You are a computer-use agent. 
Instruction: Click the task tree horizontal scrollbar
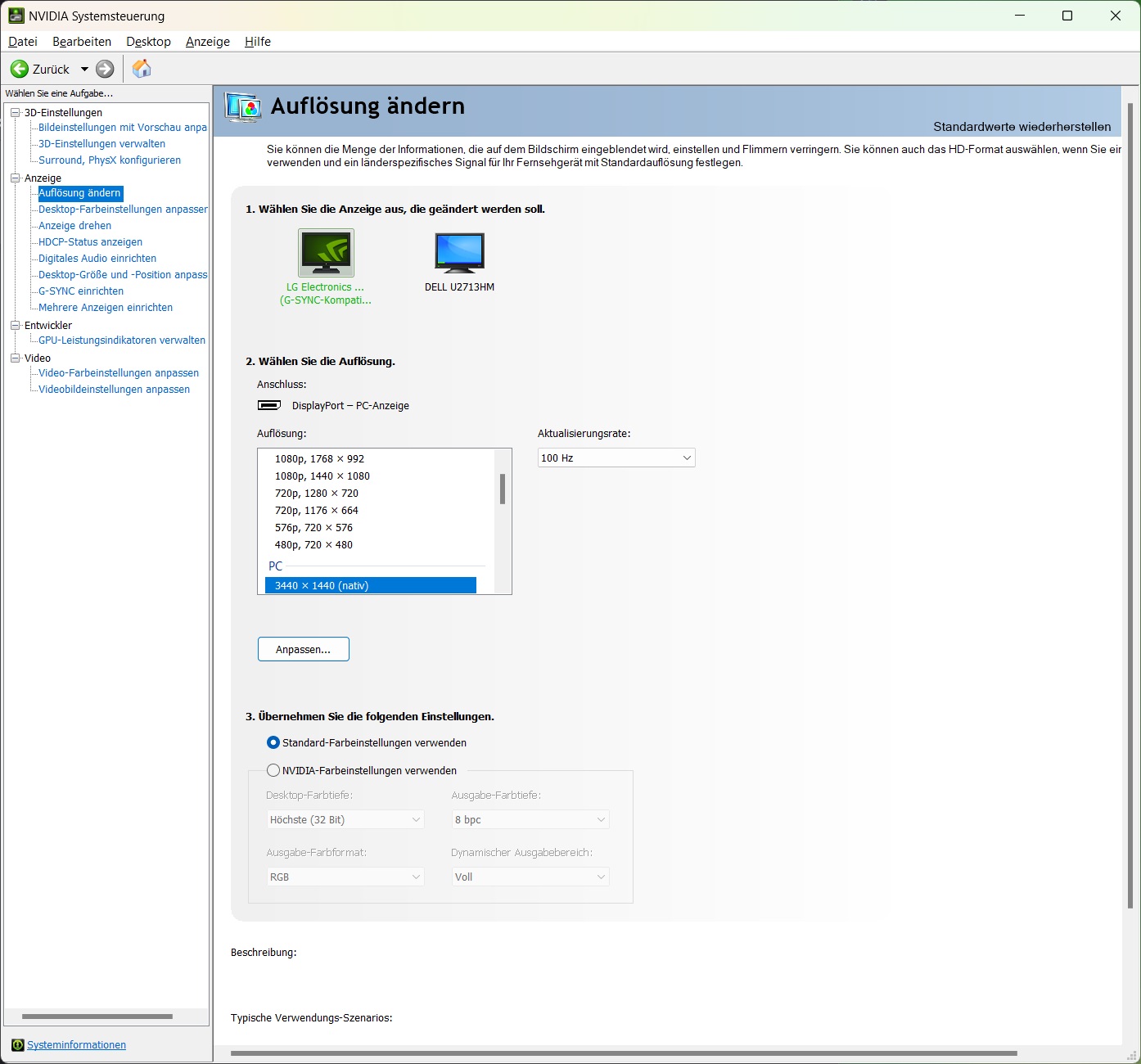coord(97,1017)
